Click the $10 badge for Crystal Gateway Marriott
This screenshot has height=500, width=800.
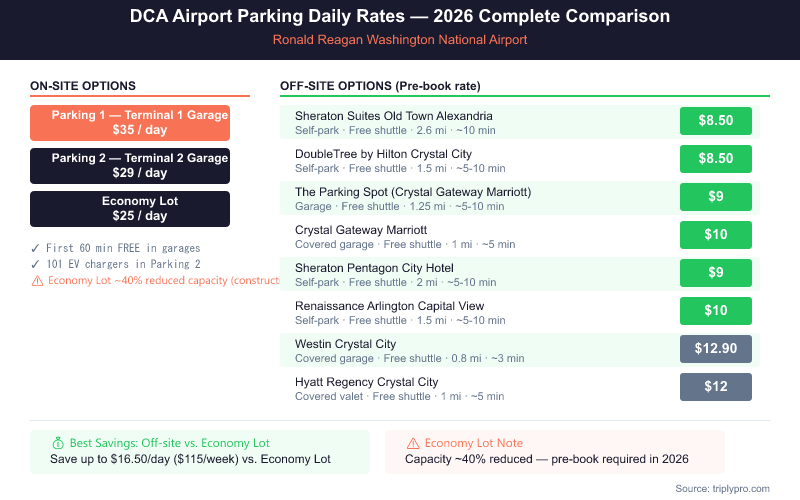[715, 235]
